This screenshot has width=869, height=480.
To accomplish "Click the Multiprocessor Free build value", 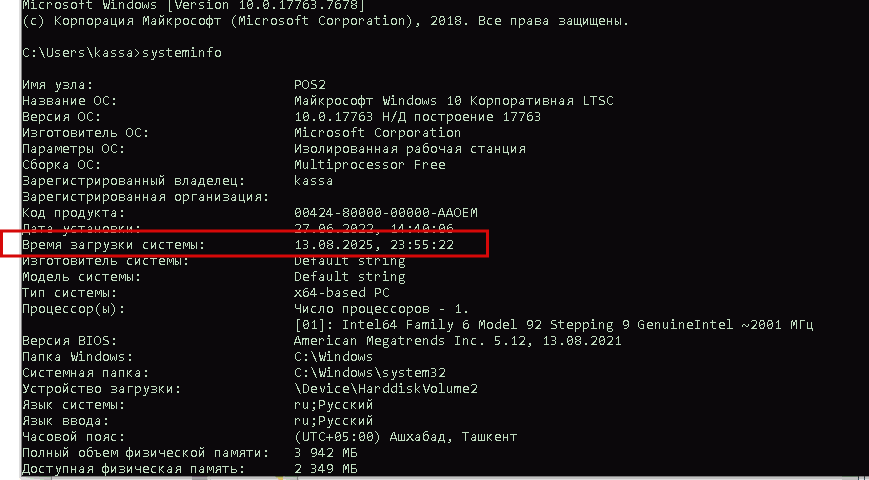I will [x=369, y=165].
